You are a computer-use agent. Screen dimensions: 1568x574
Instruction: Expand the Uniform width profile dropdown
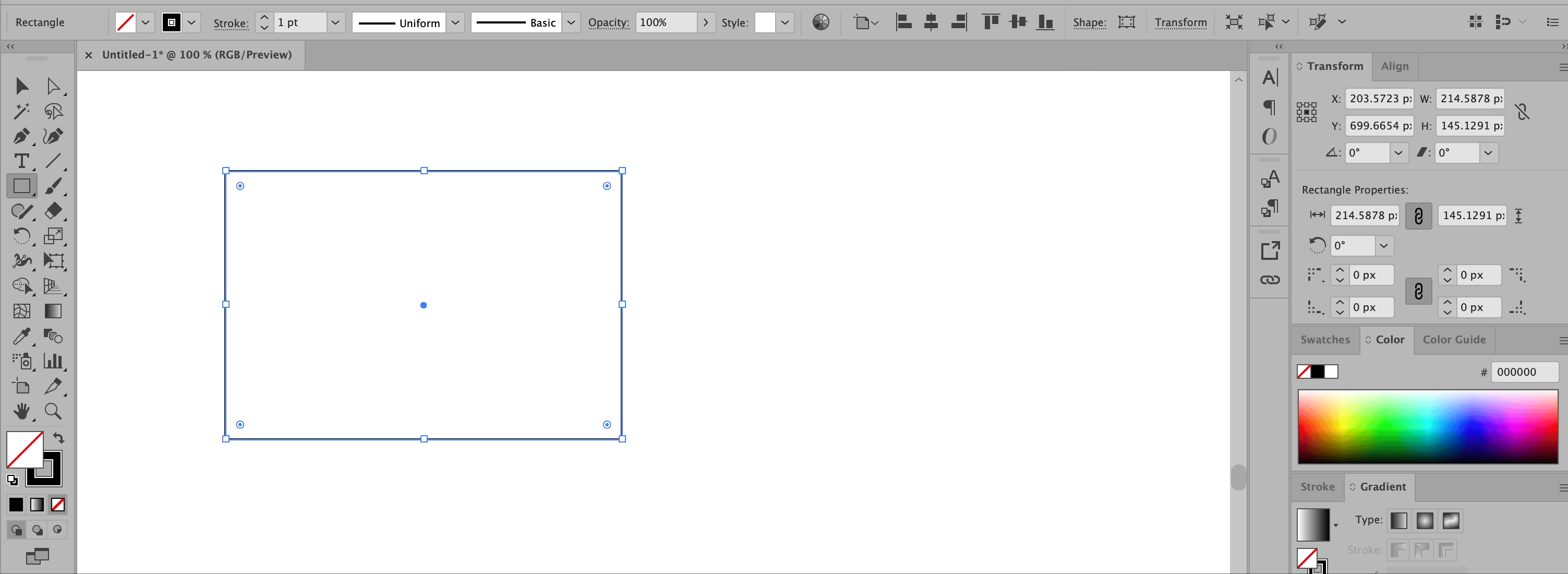[455, 22]
